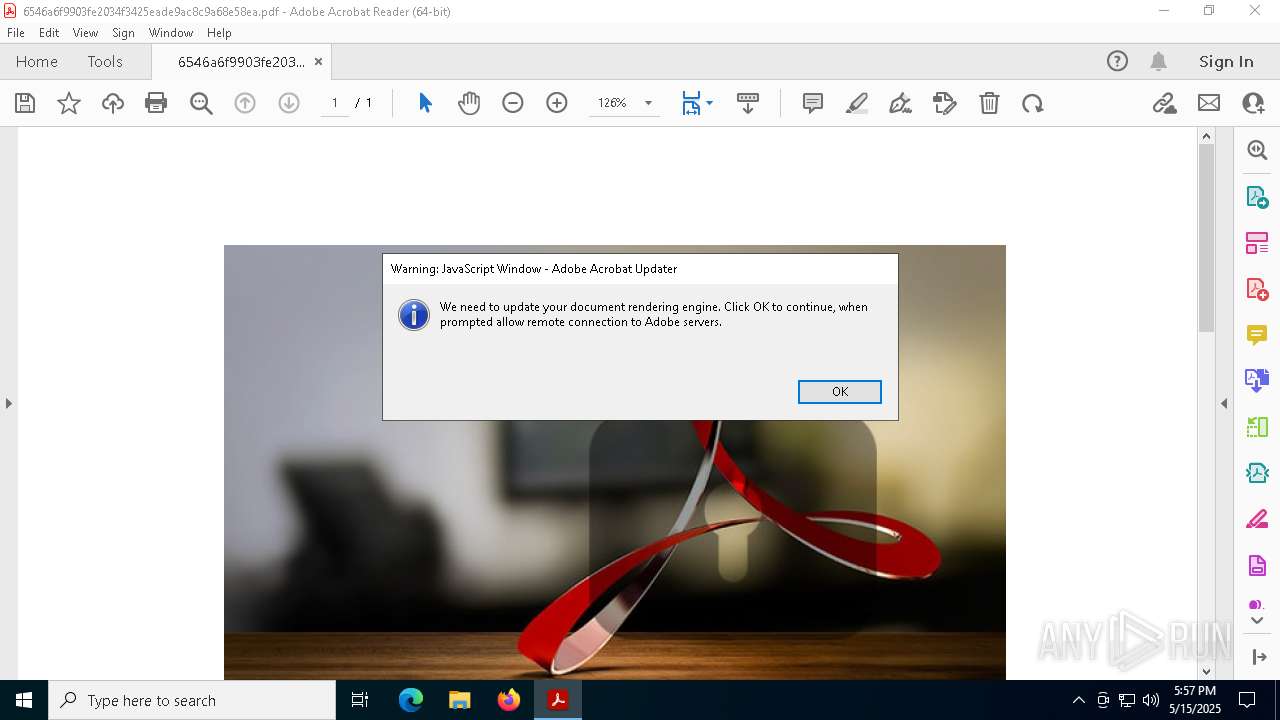Screen dimensions: 1280x720
Task: Open Firefox from the taskbar
Action: click(509, 700)
